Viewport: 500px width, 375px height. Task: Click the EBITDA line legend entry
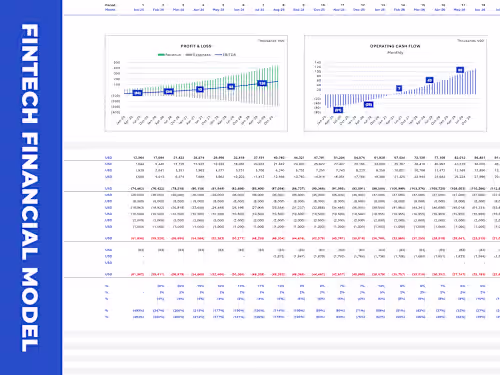coord(226,55)
